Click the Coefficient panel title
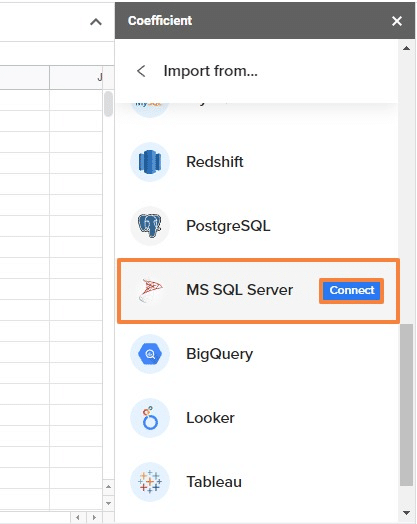This screenshot has width=417, height=524. pos(160,21)
